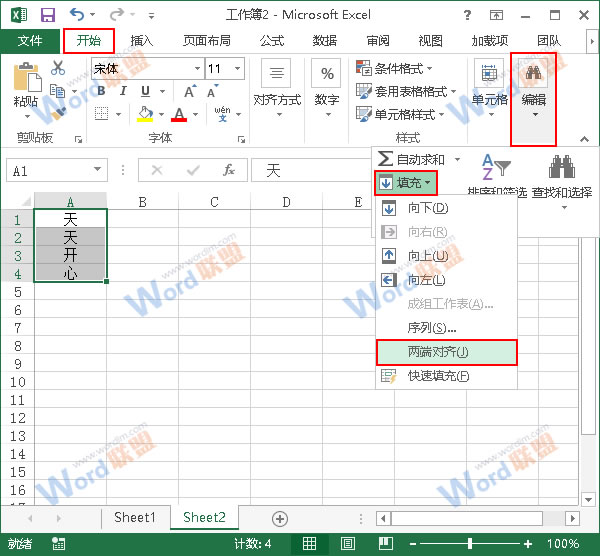Switch to the 视图 View tab
600x556 pixels.
[431, 41]
